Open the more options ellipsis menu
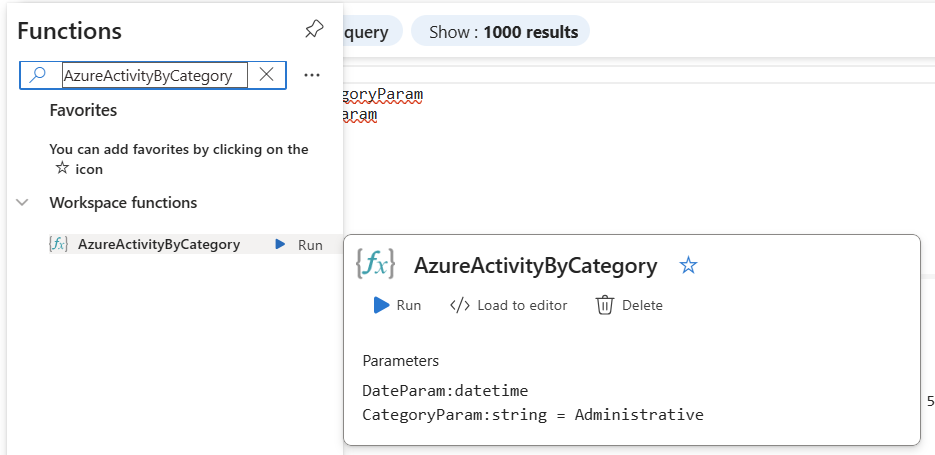Image resolution: width=935 pixels, height=455 pixels. 312,75
